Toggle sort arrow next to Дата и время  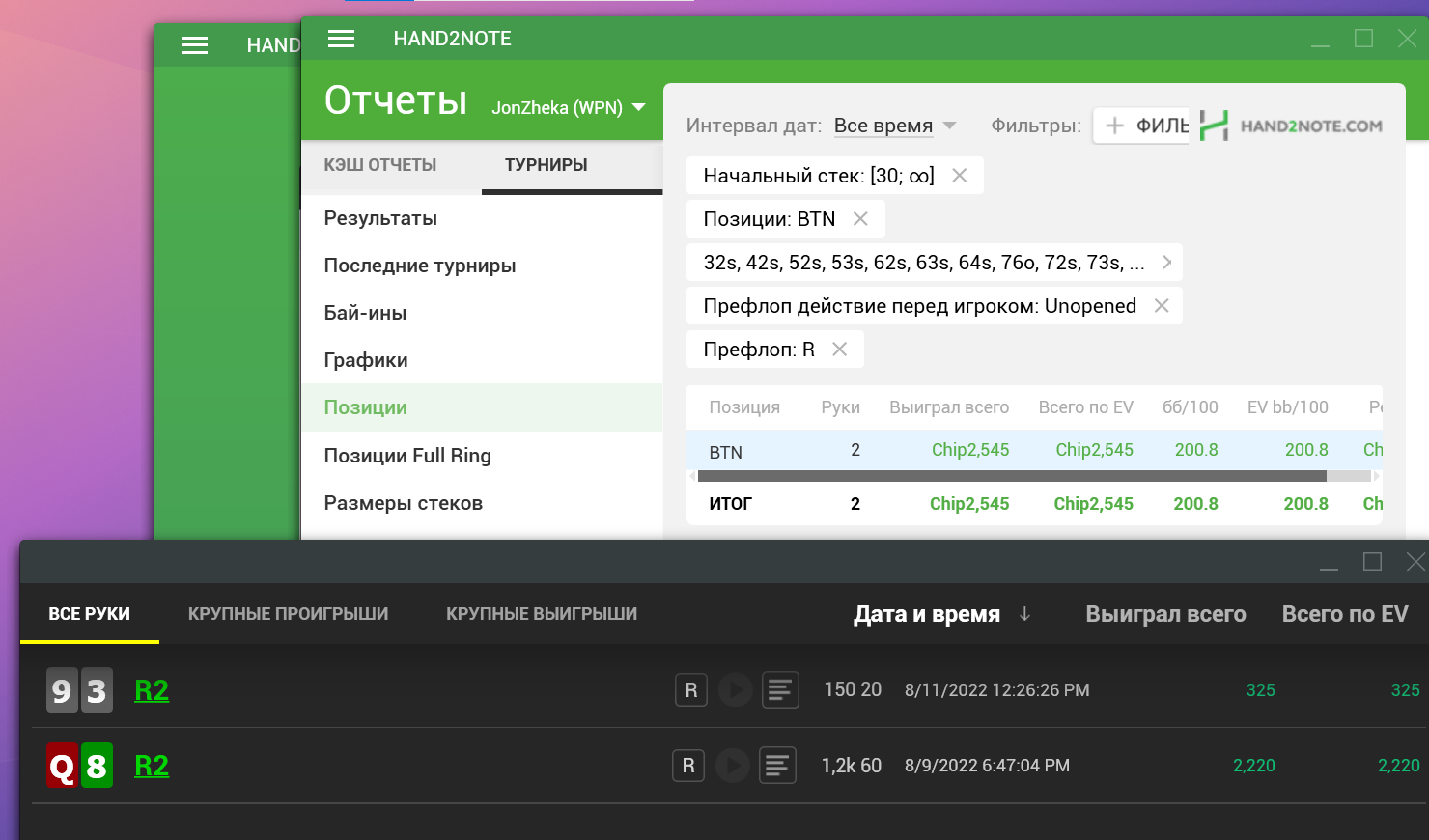pos(1024,614)
